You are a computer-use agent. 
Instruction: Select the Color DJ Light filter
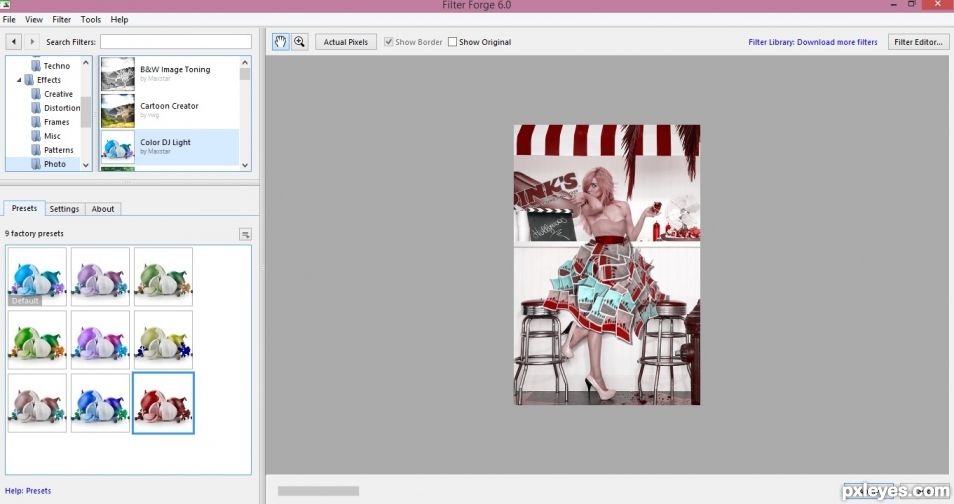click(x=170, y=147)
